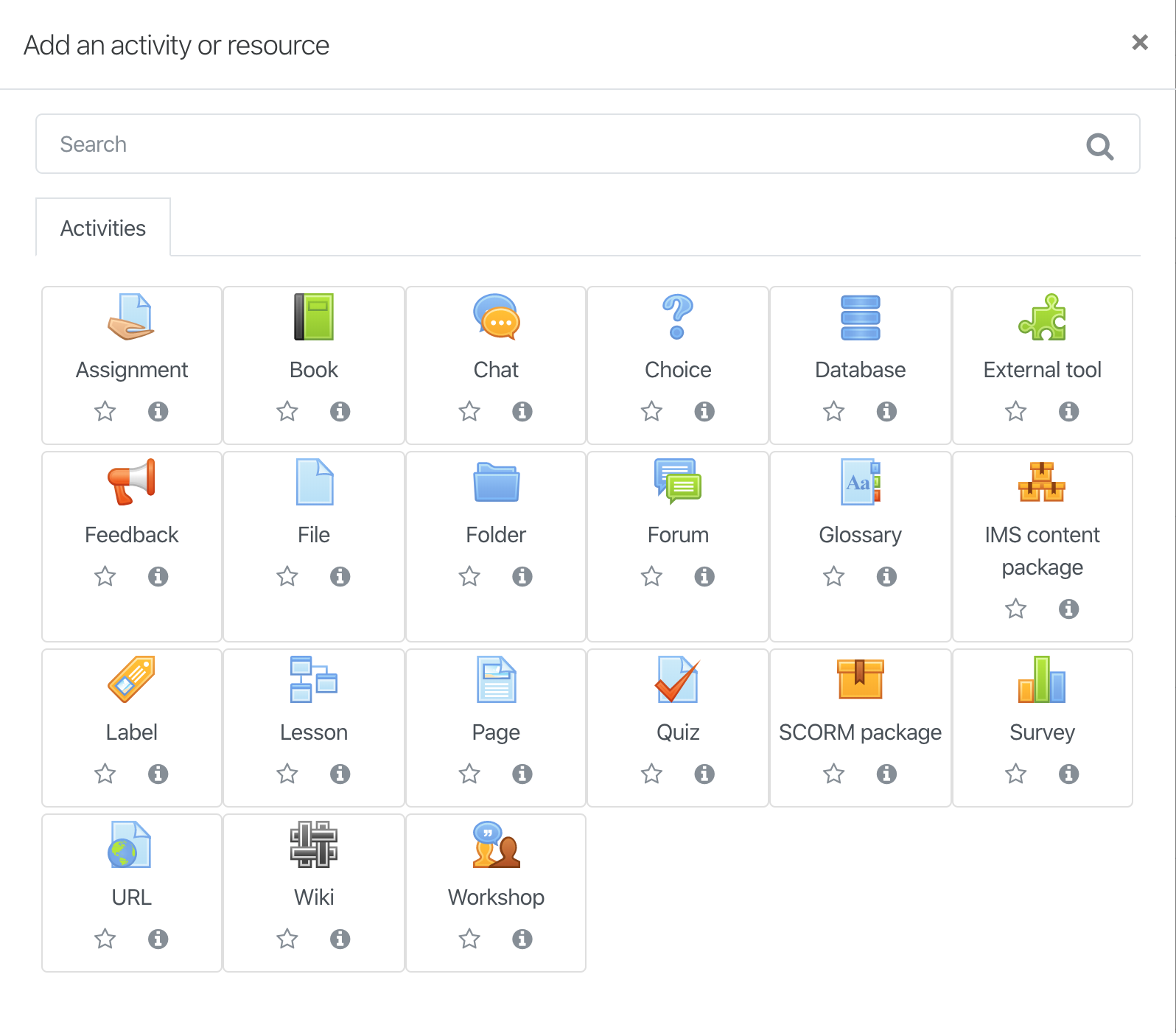Image resolution: width=1176 pixels, height=1033 pixels.
Task: Toggle favourite star for Survey
Action: tap(1016, 774)
